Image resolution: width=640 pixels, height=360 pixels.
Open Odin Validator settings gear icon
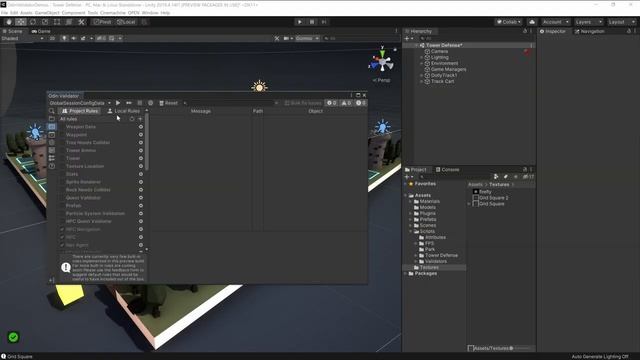pos(151,103)
